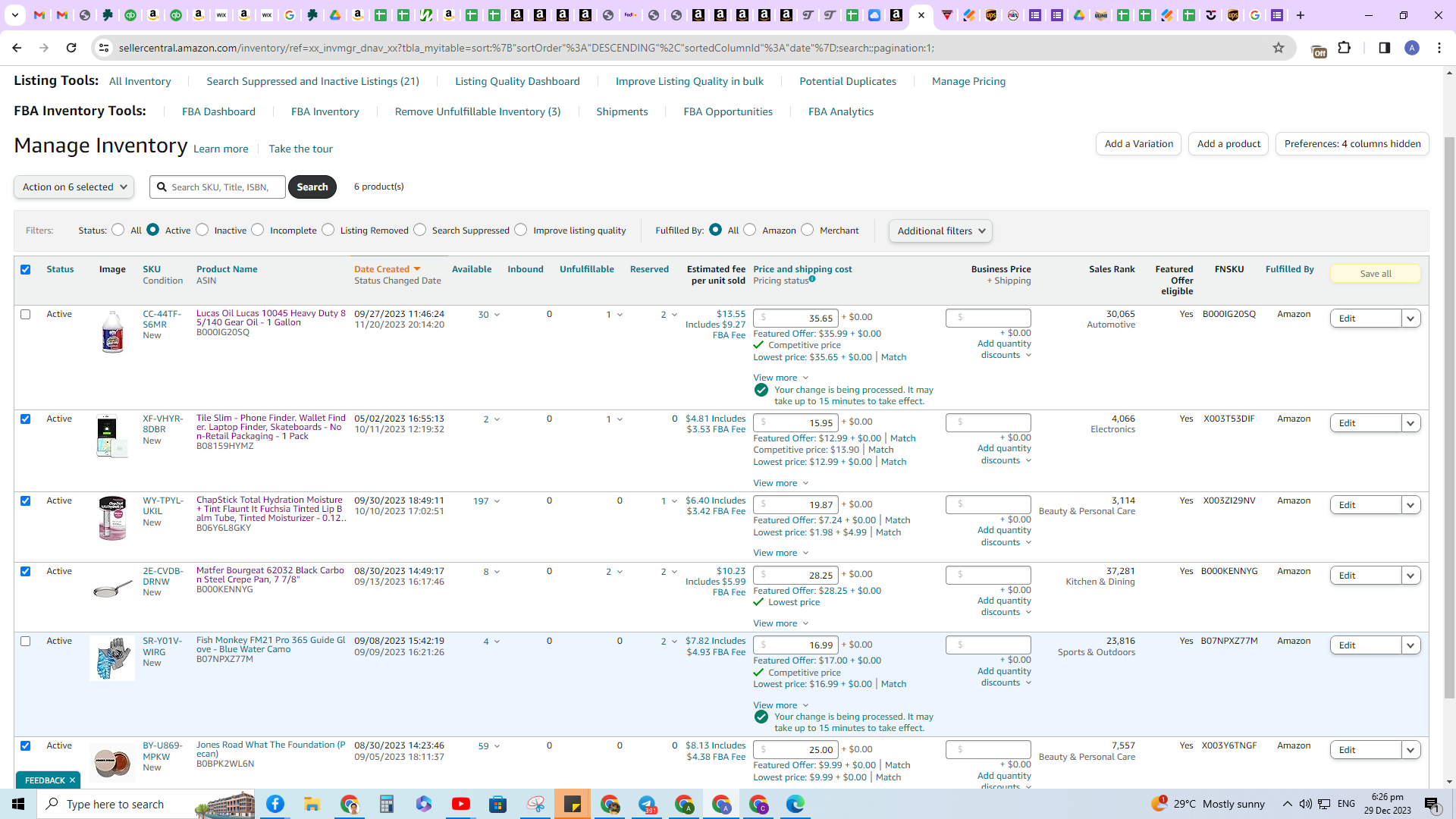Image resolution: width=1456 pixels, height=819 pixels.
Task: Check the Fish Monkey product checkbox
Action: [x=26, y=641]
